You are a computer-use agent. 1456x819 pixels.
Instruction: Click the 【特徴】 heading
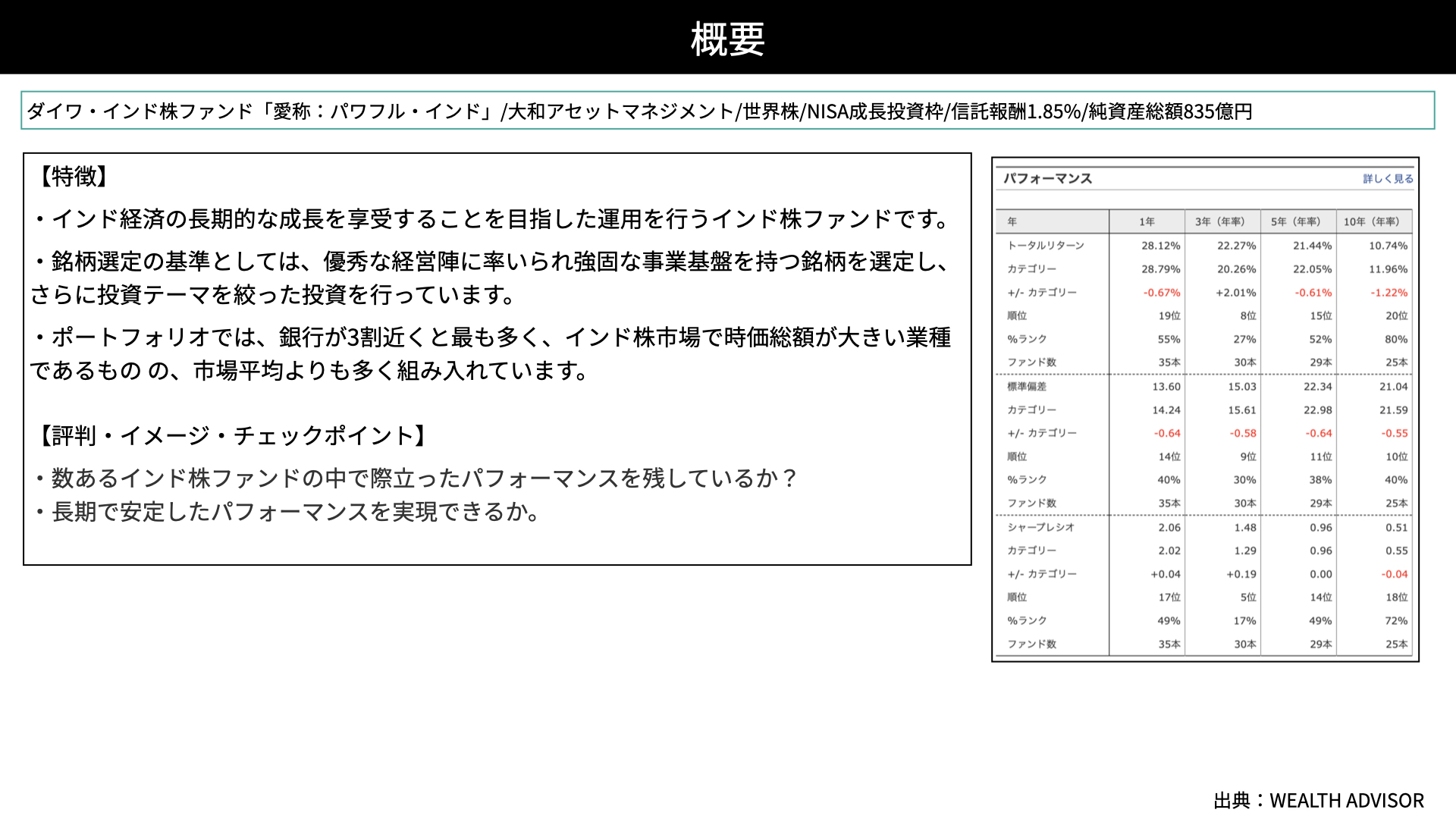point(74,177)
